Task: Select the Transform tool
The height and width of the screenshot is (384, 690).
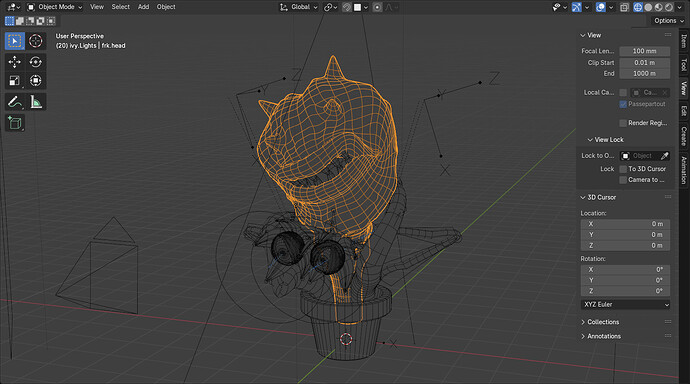Action: [36, 80]
